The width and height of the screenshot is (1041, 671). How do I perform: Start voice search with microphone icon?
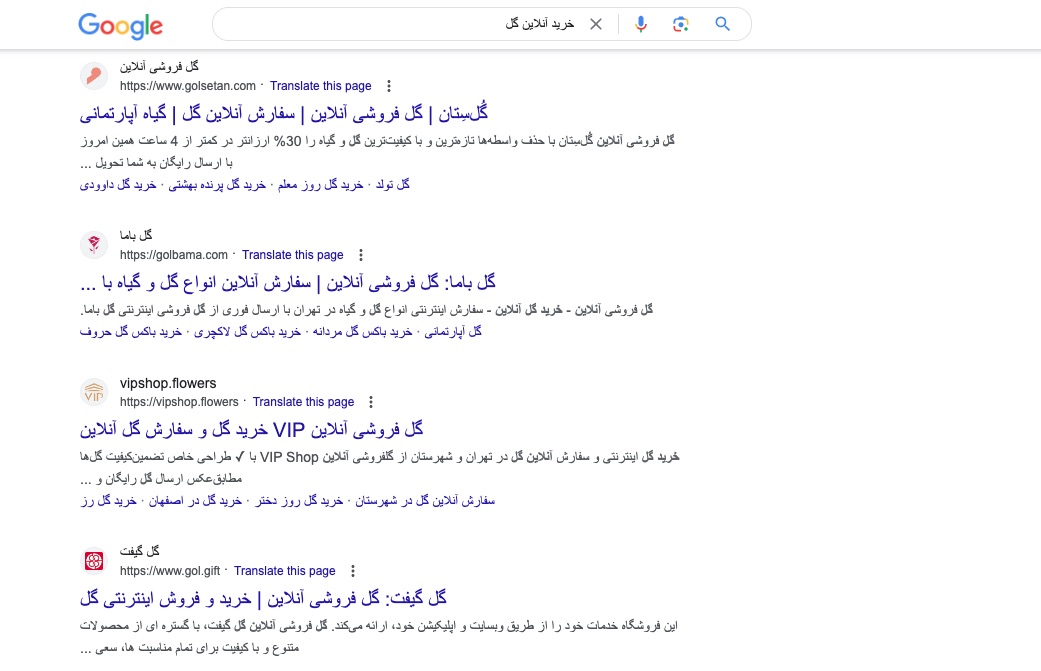point(640,24)
